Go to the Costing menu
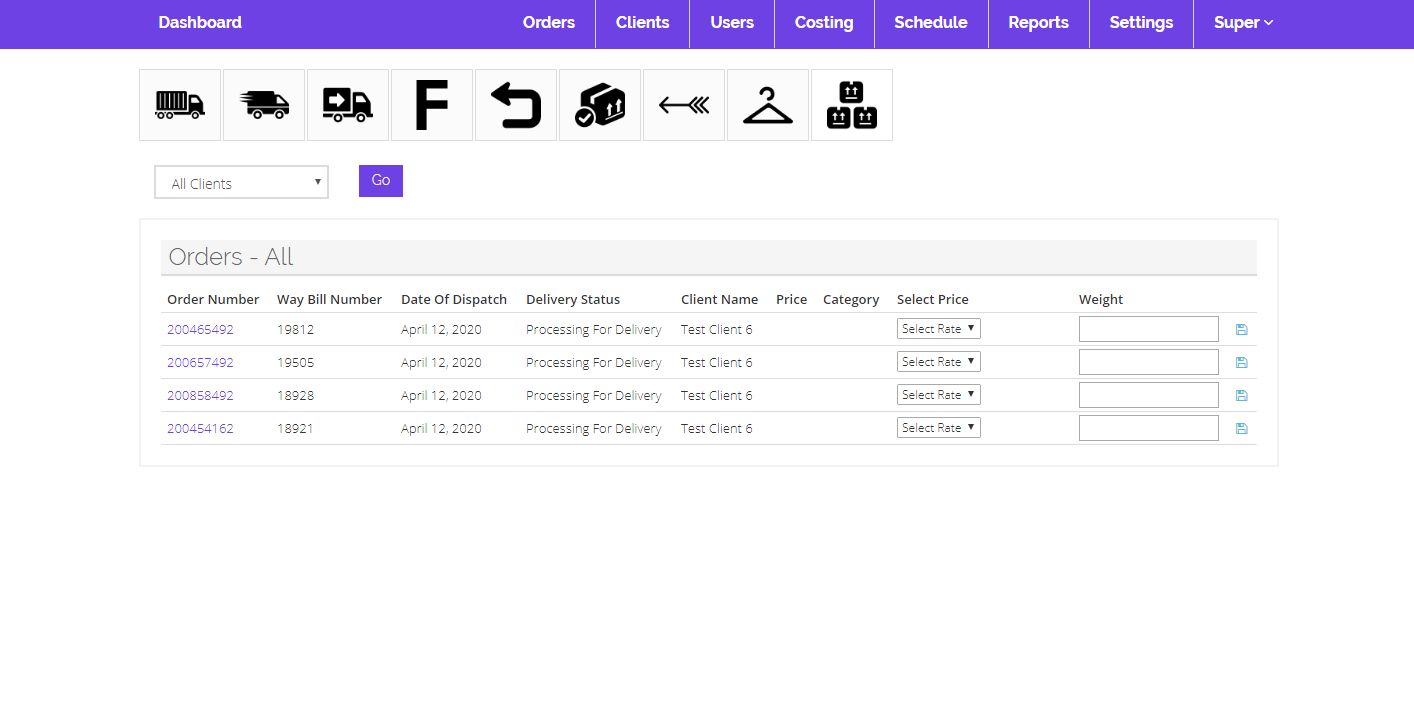 (x=824, y=23)
